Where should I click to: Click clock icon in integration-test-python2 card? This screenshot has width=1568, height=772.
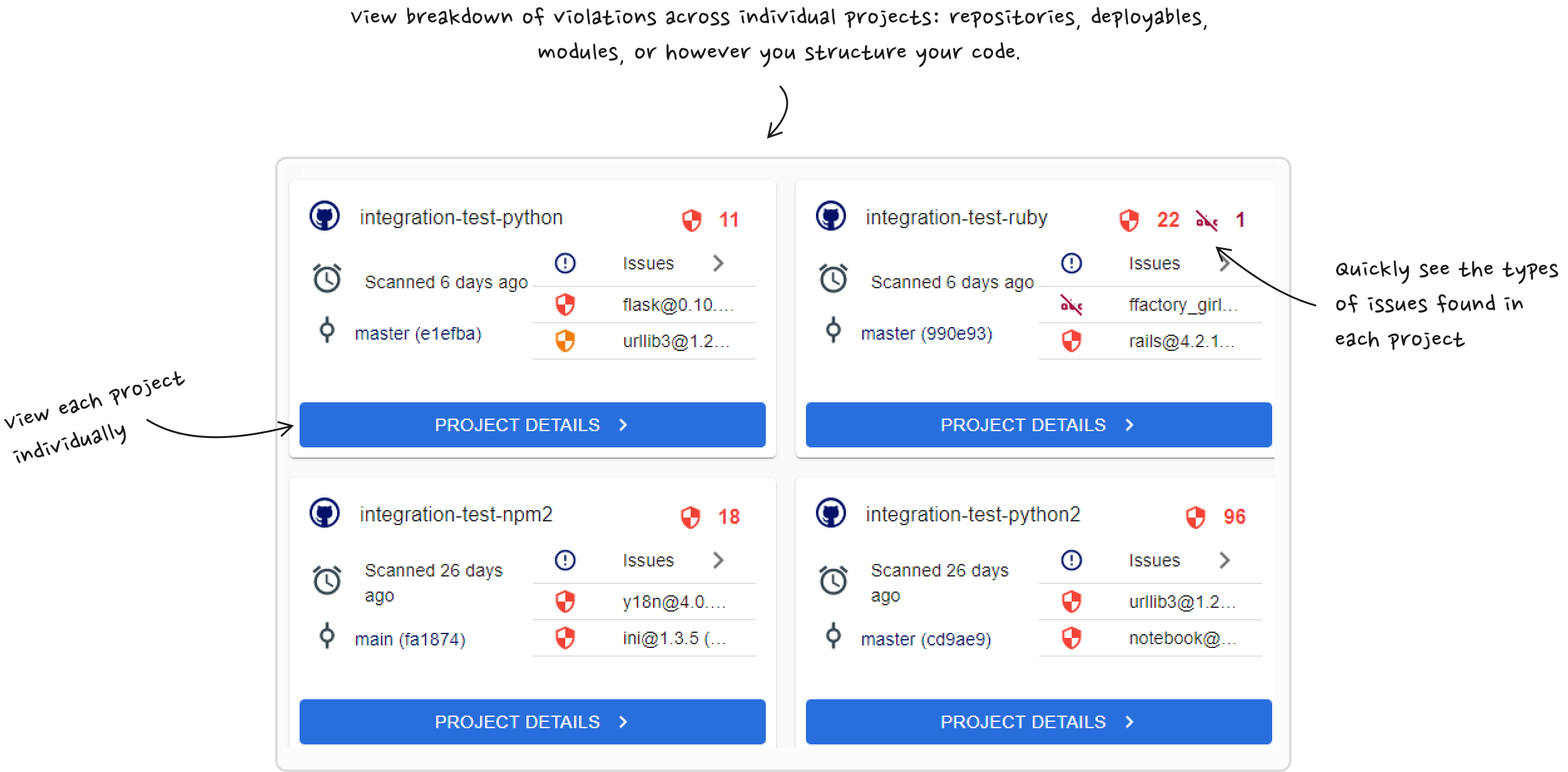(834, 580)
